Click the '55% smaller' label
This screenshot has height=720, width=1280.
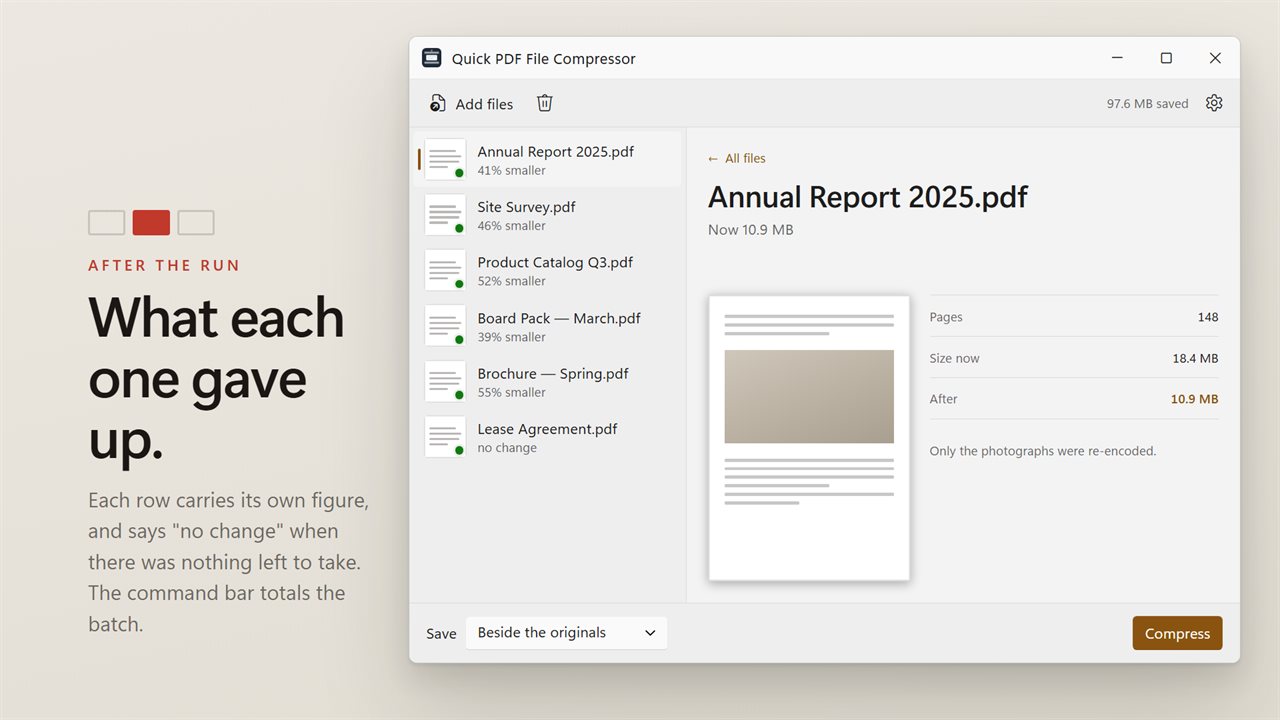[512, 392]
